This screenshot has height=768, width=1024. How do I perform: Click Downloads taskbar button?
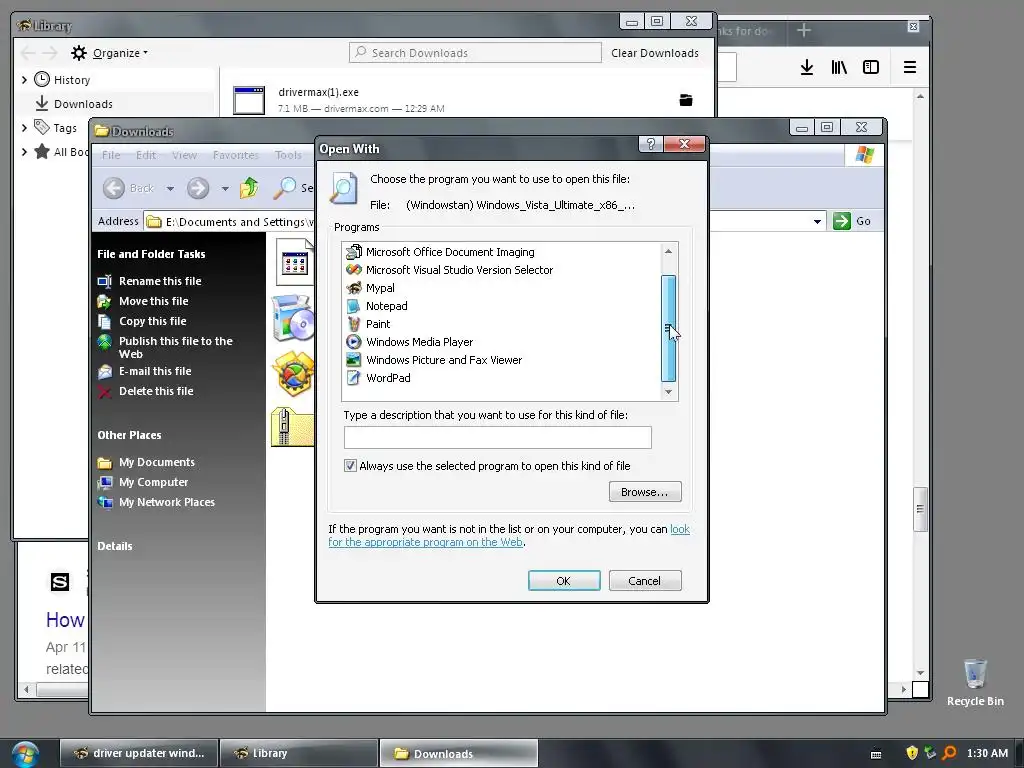459,753
